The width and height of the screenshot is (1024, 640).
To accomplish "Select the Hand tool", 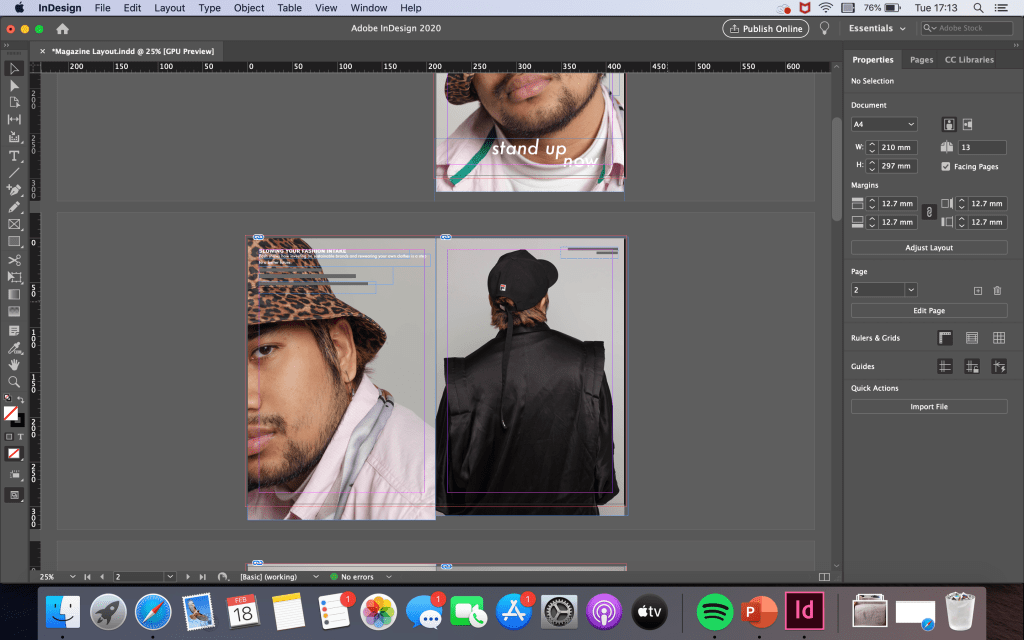I will pos(14,365).
